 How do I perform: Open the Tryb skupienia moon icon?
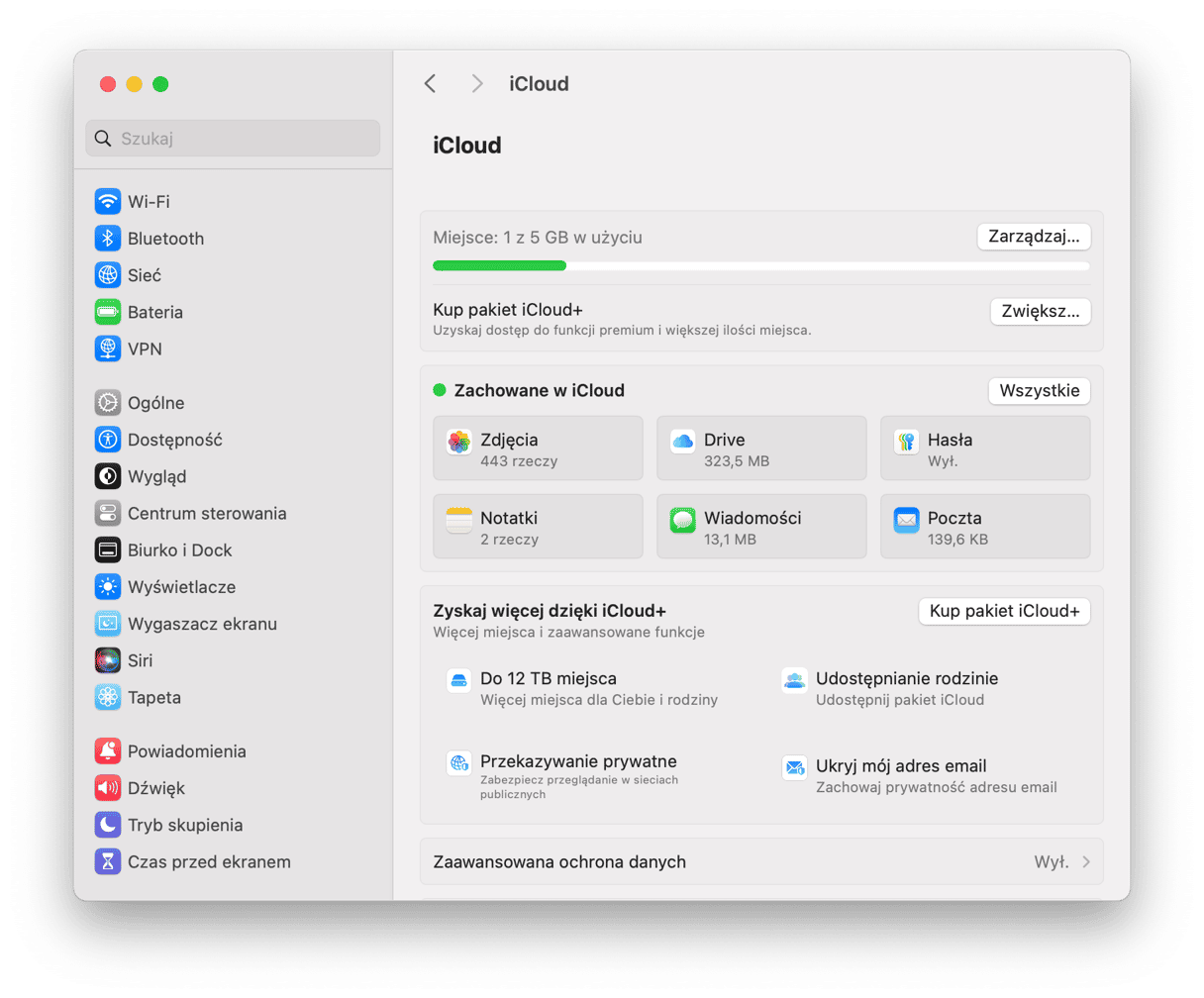(x=108, y=825)
